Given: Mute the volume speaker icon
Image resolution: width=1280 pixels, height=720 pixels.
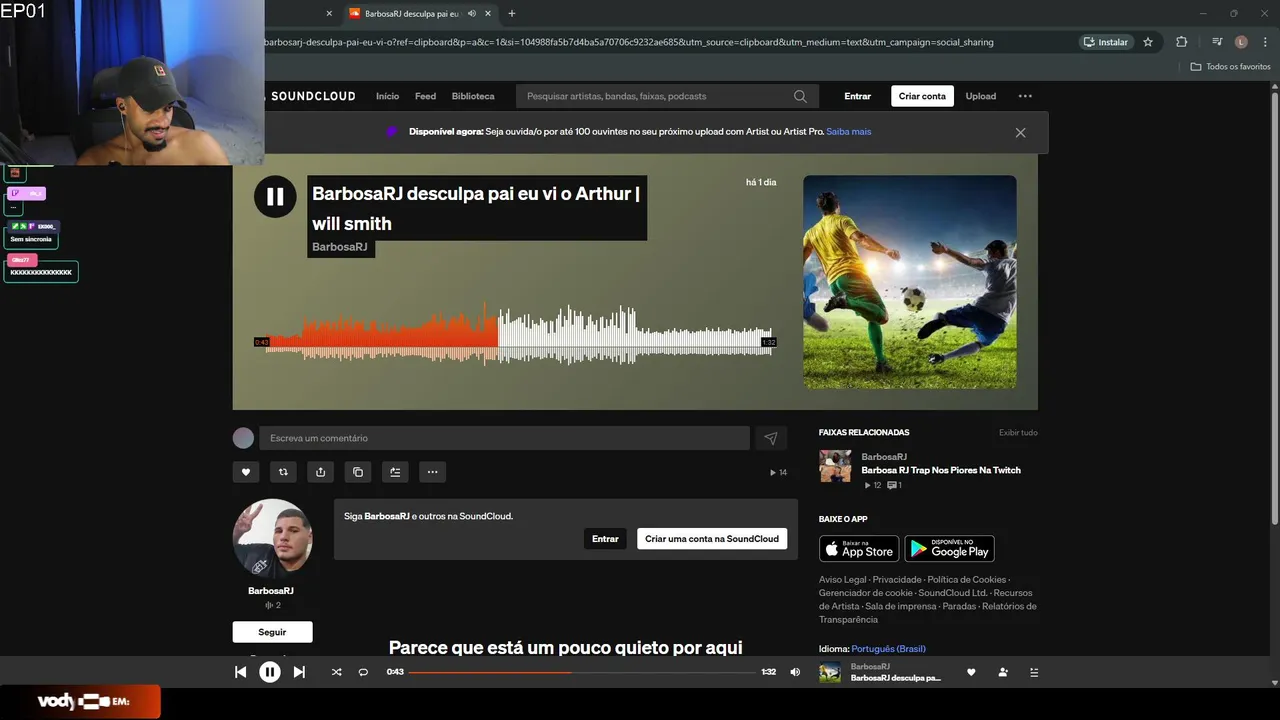Looking at the screenshot, I should pyautogui.click(x=795, y=672).
